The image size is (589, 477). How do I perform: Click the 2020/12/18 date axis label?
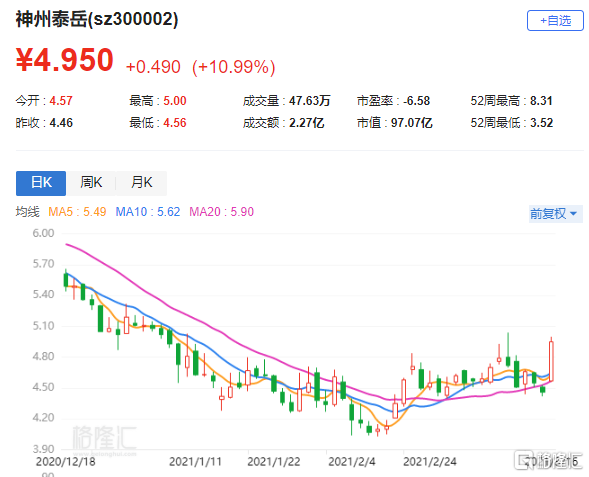[x=66, y=462]
